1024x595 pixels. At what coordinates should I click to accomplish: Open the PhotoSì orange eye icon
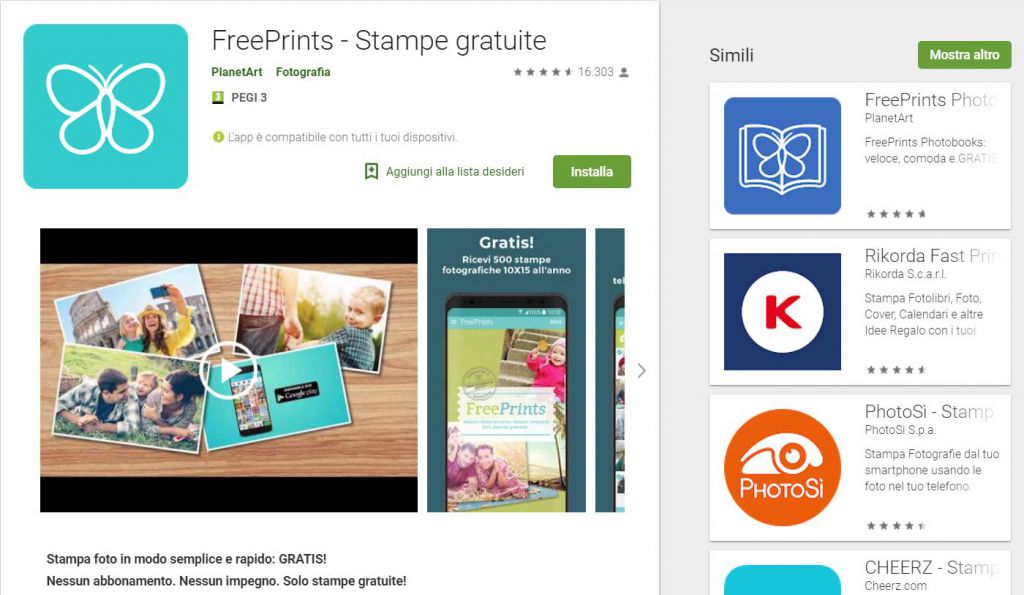[782, 468]
